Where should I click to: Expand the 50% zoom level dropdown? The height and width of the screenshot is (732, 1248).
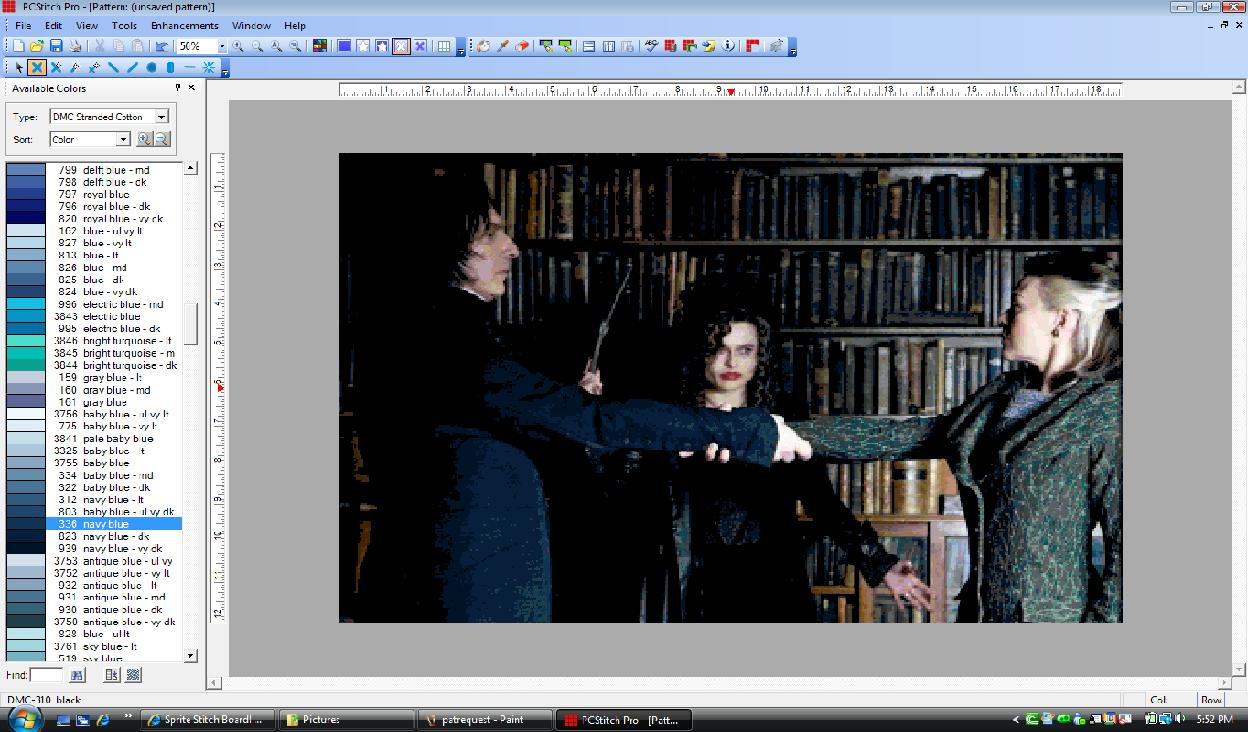pos(222,46)
